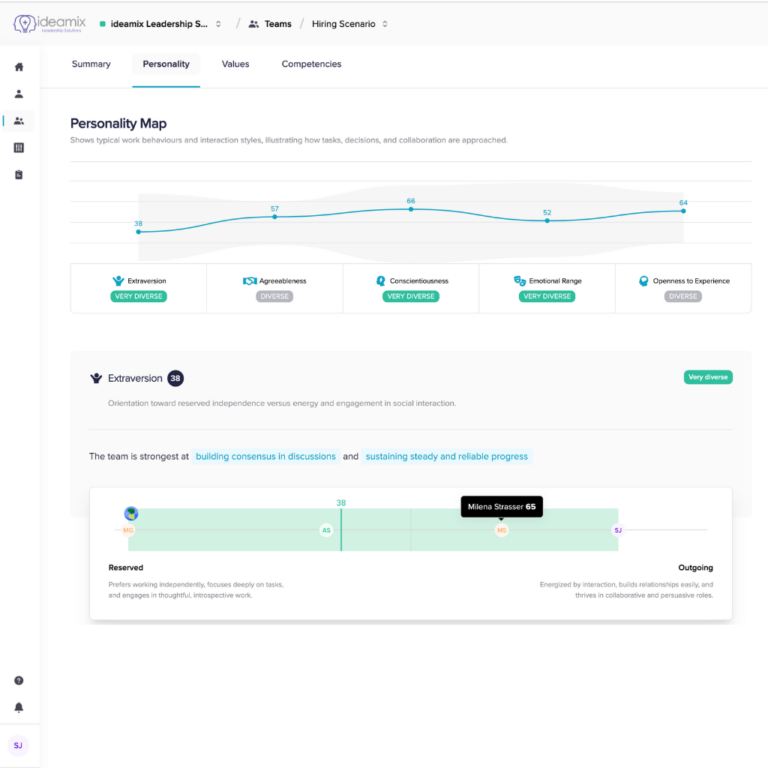Open the grid/table sidebar icon
The height and width of the screenshot is (768, 768).
click(19, 148)
